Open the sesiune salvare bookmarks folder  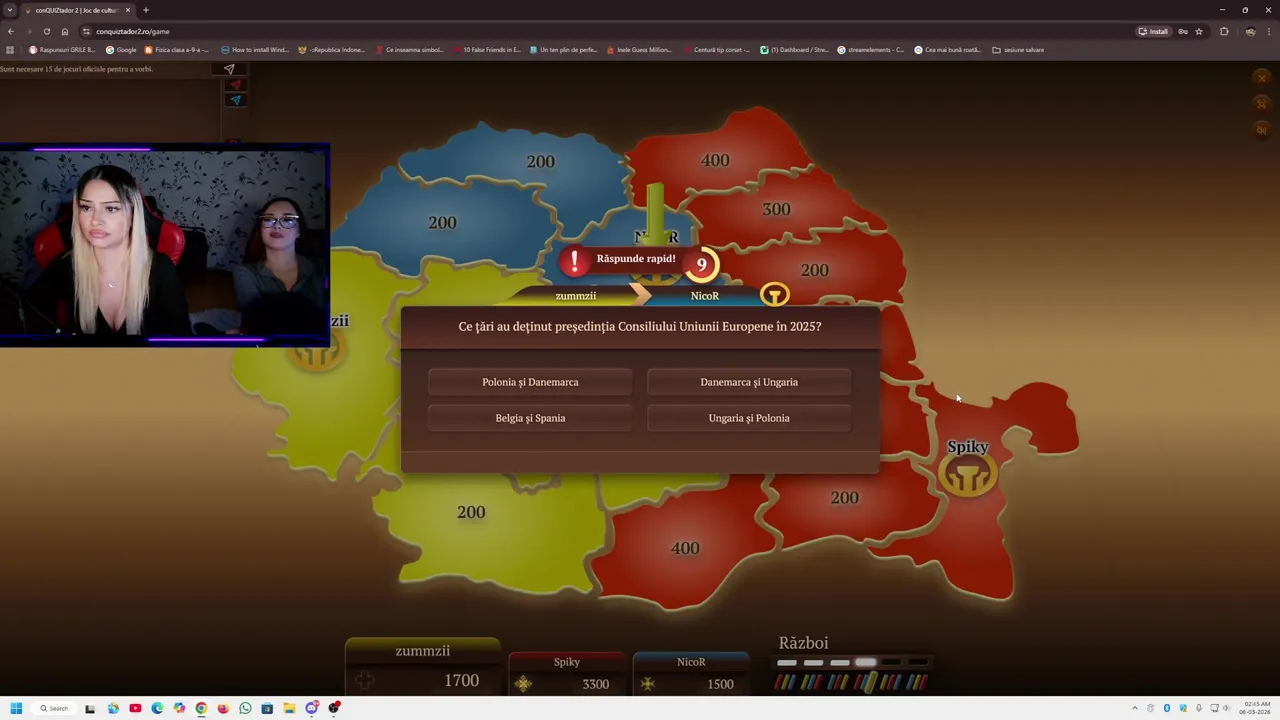coord(1018,50)
